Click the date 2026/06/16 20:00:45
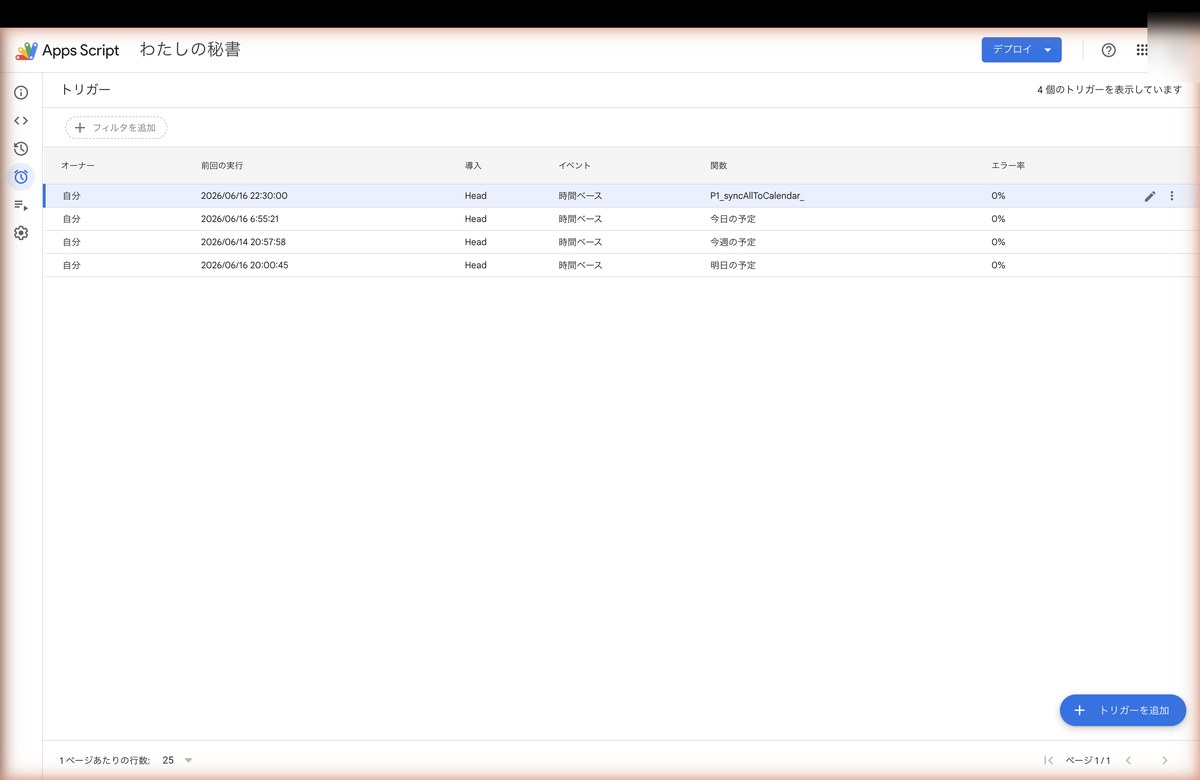This screenshot has height=780, width=1200. click(245, 265)
